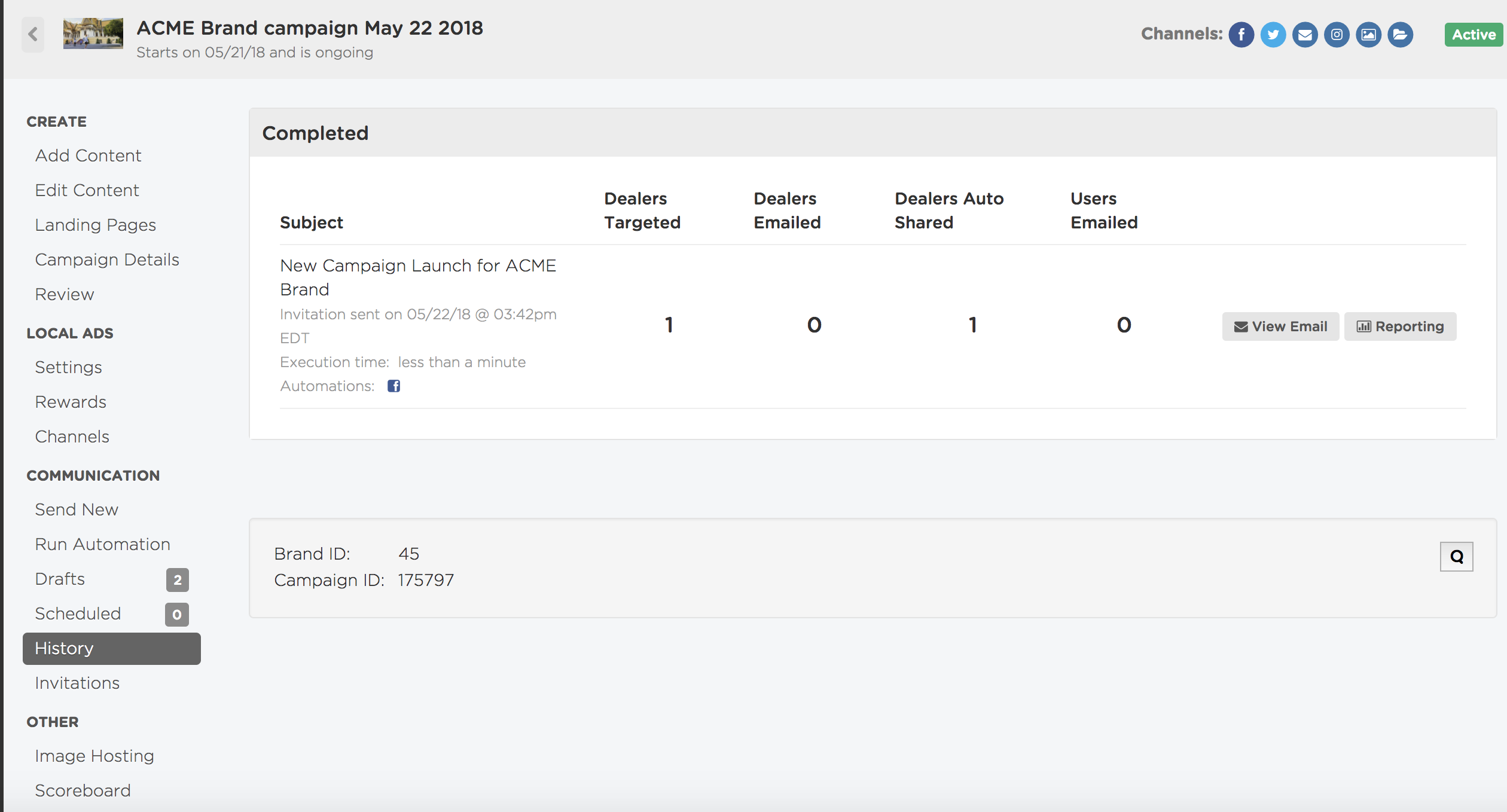The width and height of the screenshot is (1507, 812).
Task: Click the Subject column header
Action: 312,222
